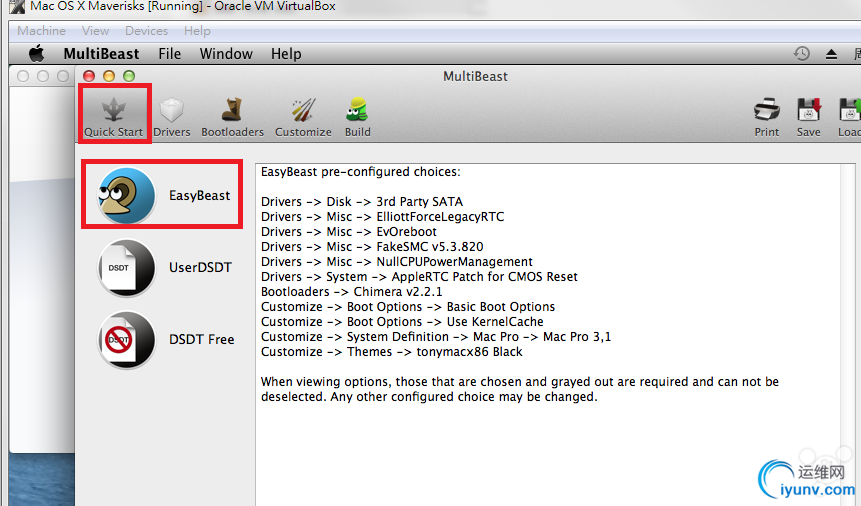Viewport: 861px width, 506px height.
Task: Click the FakeSMC v5.3.820 line
Action: tap(372, 247)
